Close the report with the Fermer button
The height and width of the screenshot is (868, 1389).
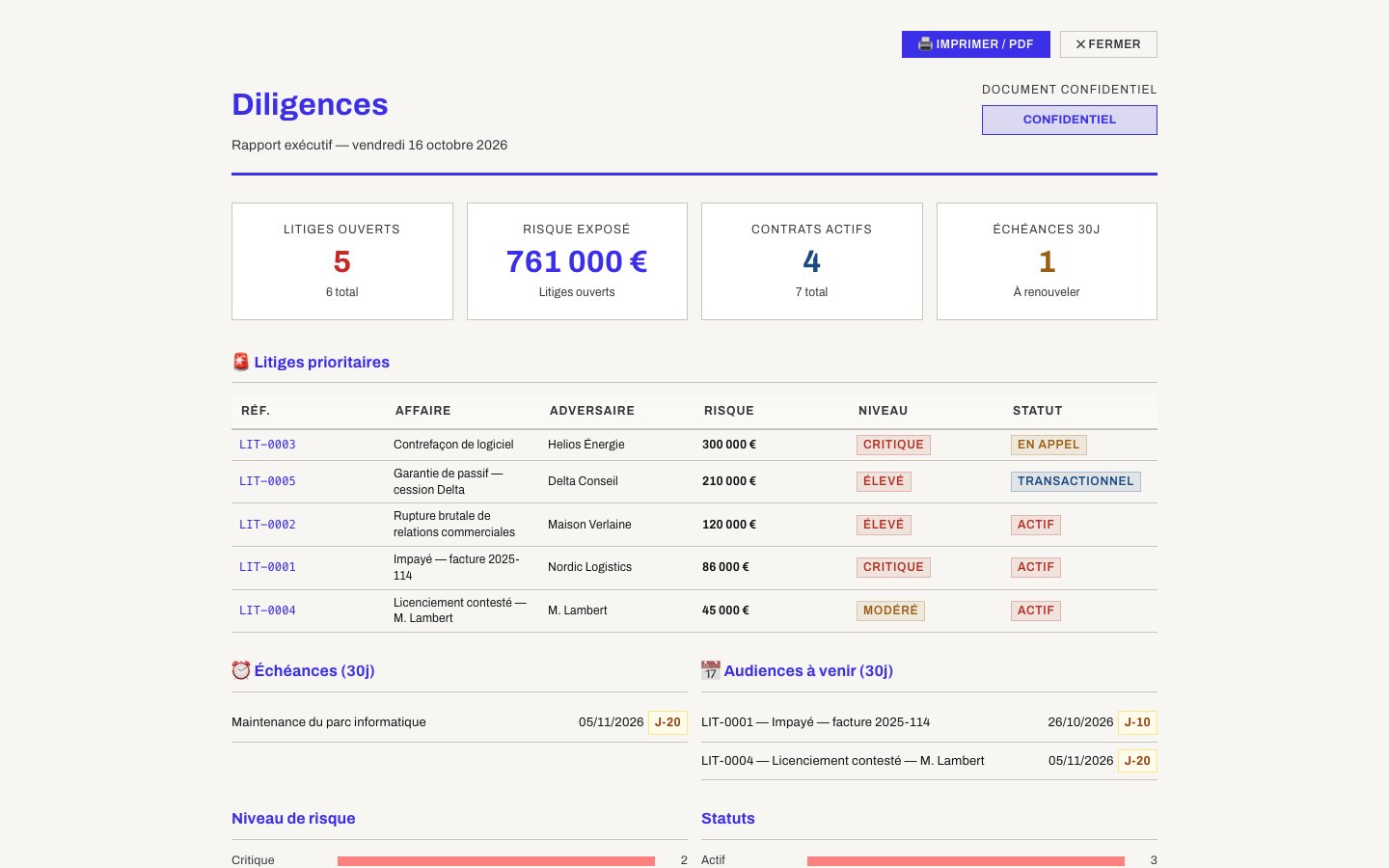point(1108,44)
